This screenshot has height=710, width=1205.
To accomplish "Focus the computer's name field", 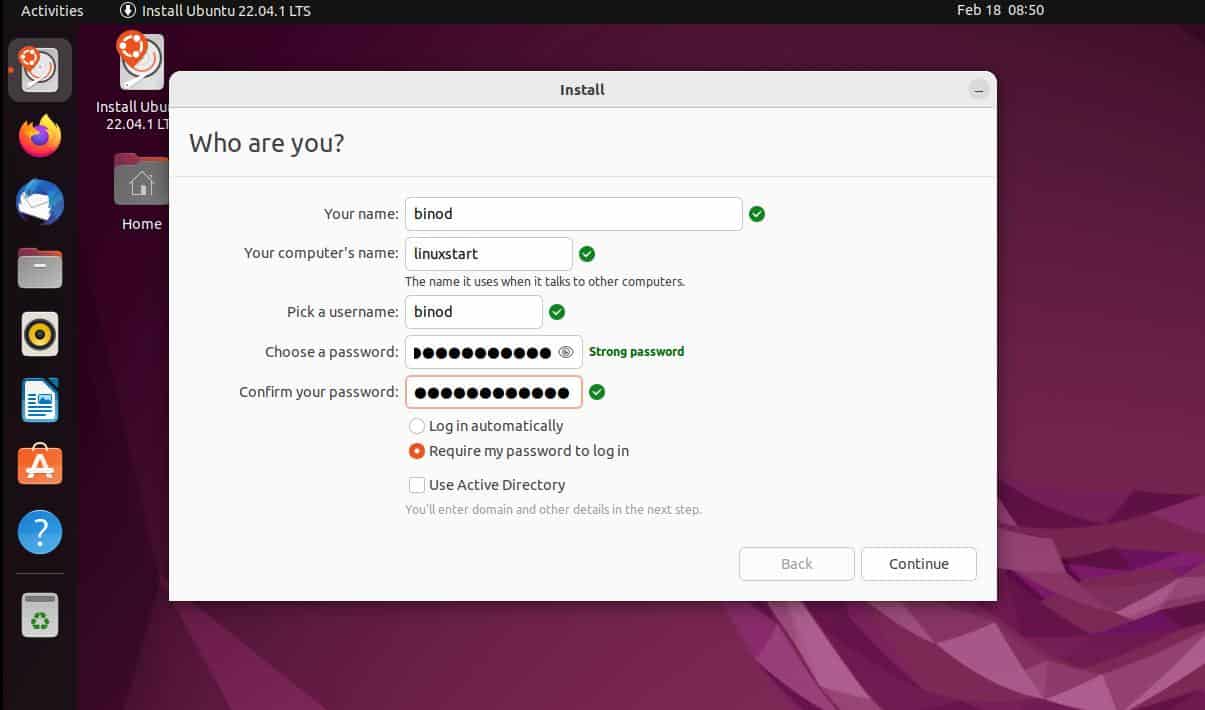I will pos(488,254).
